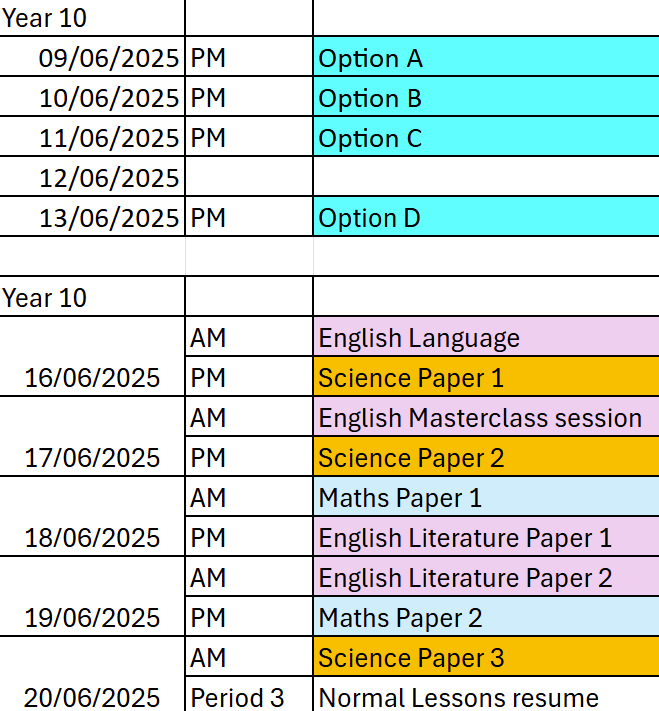Select the Science Paper 2 cell
This screenshot has width=659, height=711.
tap(486, 456)
